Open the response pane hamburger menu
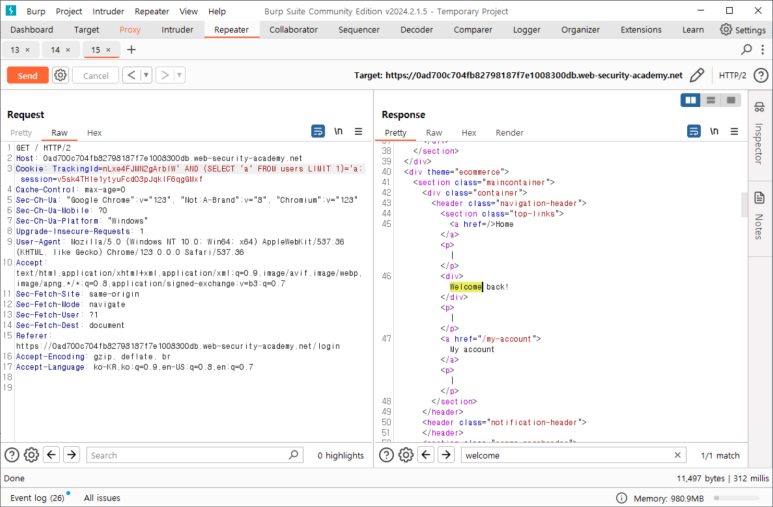 734,131
